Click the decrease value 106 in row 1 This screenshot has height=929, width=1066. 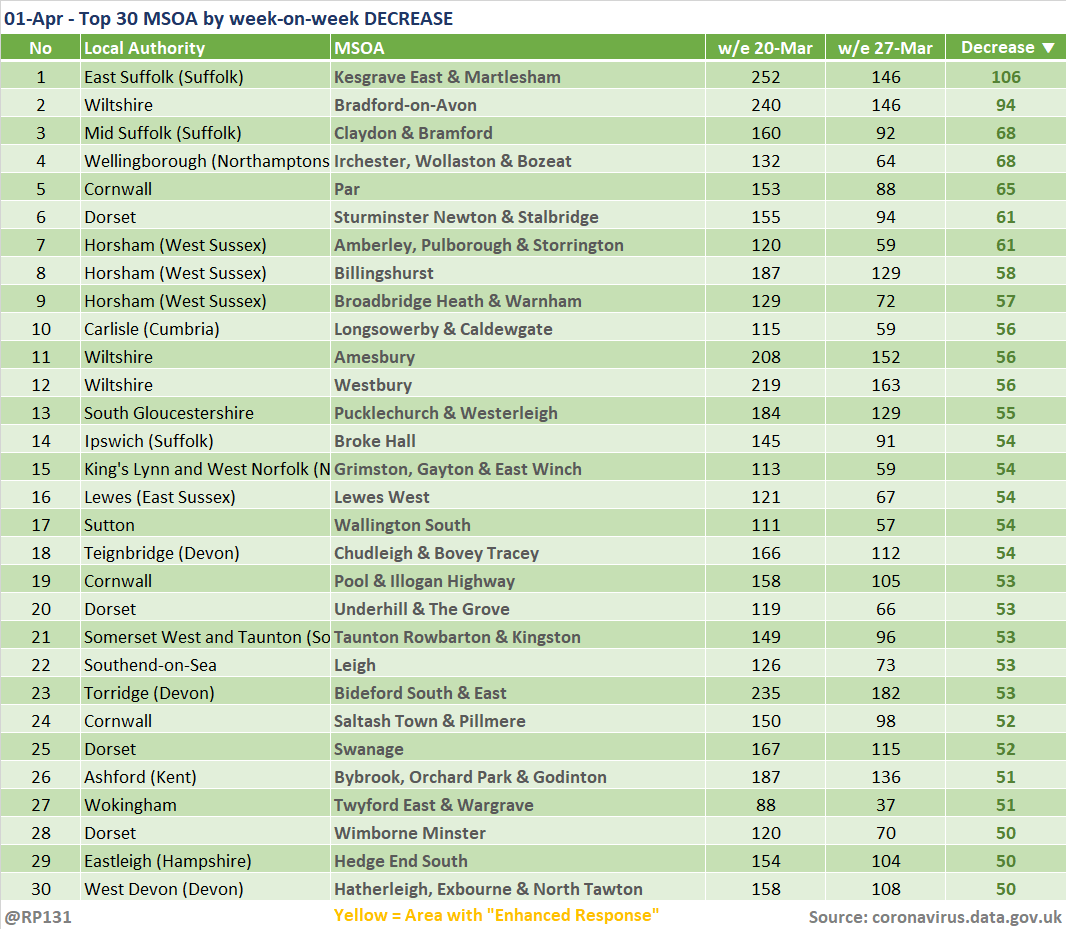click(x=1005, y=77)
